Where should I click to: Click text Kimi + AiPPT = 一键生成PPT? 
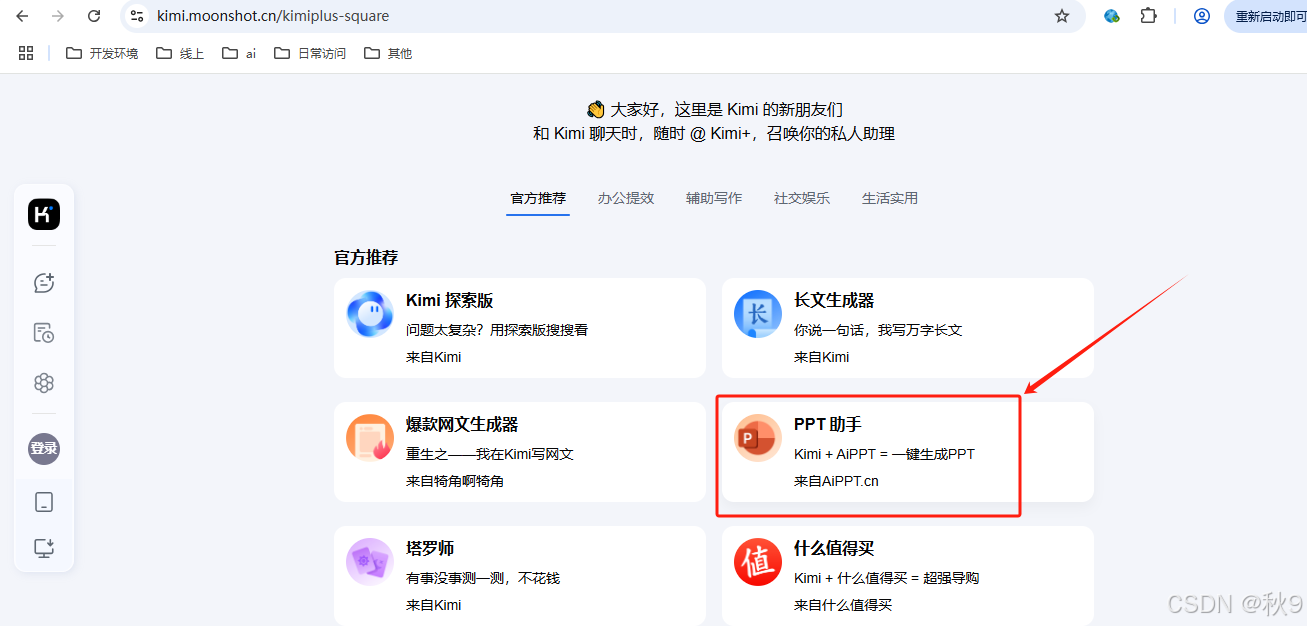(x=884, y=454)
